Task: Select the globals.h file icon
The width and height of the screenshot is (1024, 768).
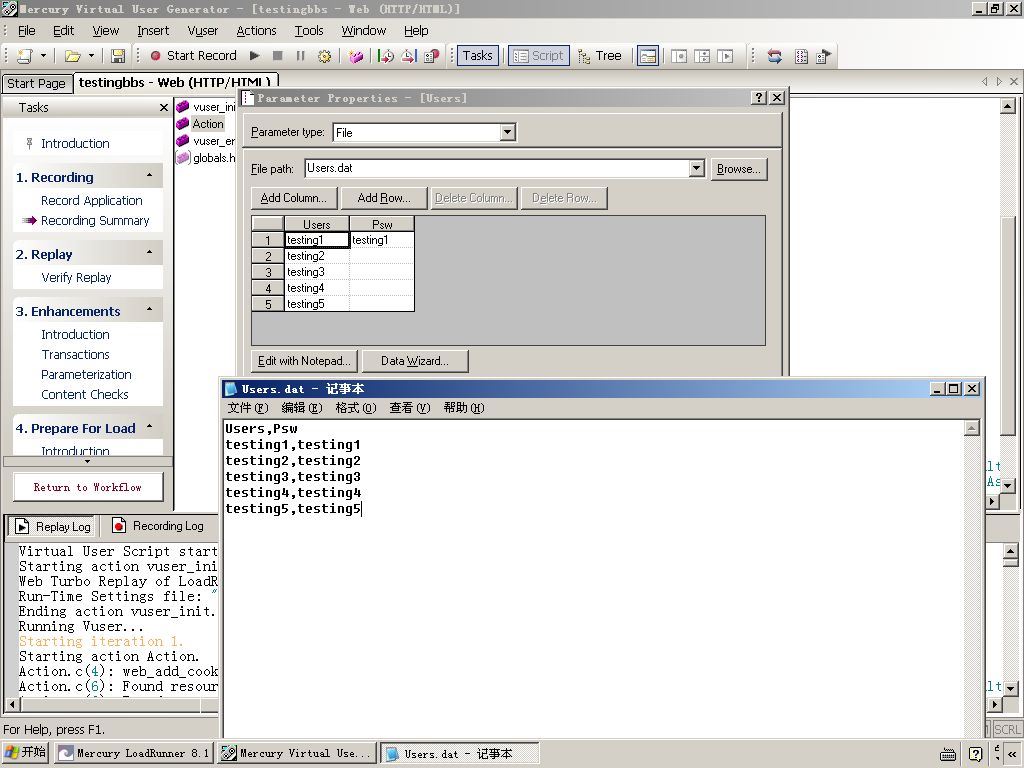Action: click(183, 157)
